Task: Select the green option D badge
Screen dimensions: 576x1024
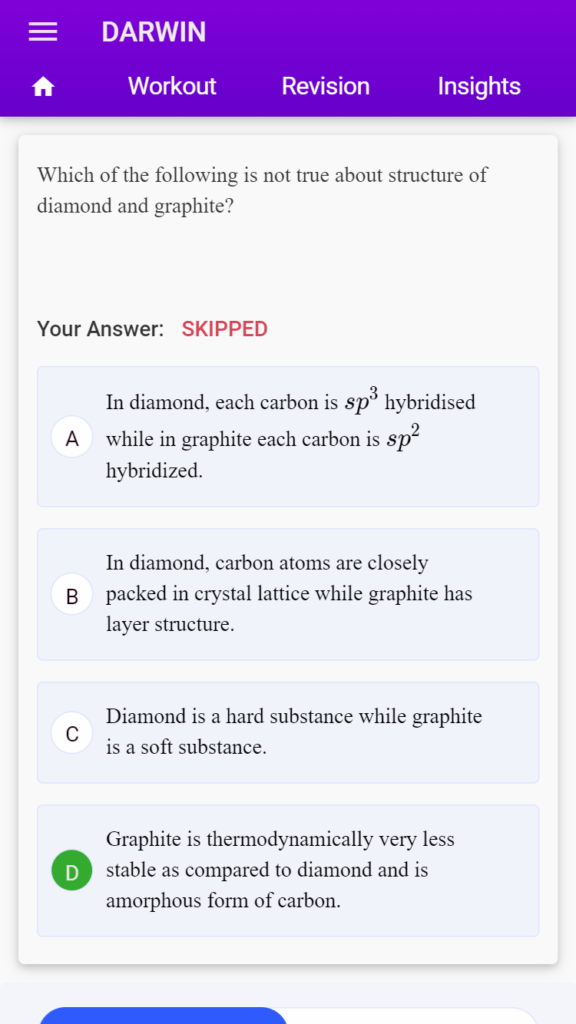Action: tap(72, 871)
